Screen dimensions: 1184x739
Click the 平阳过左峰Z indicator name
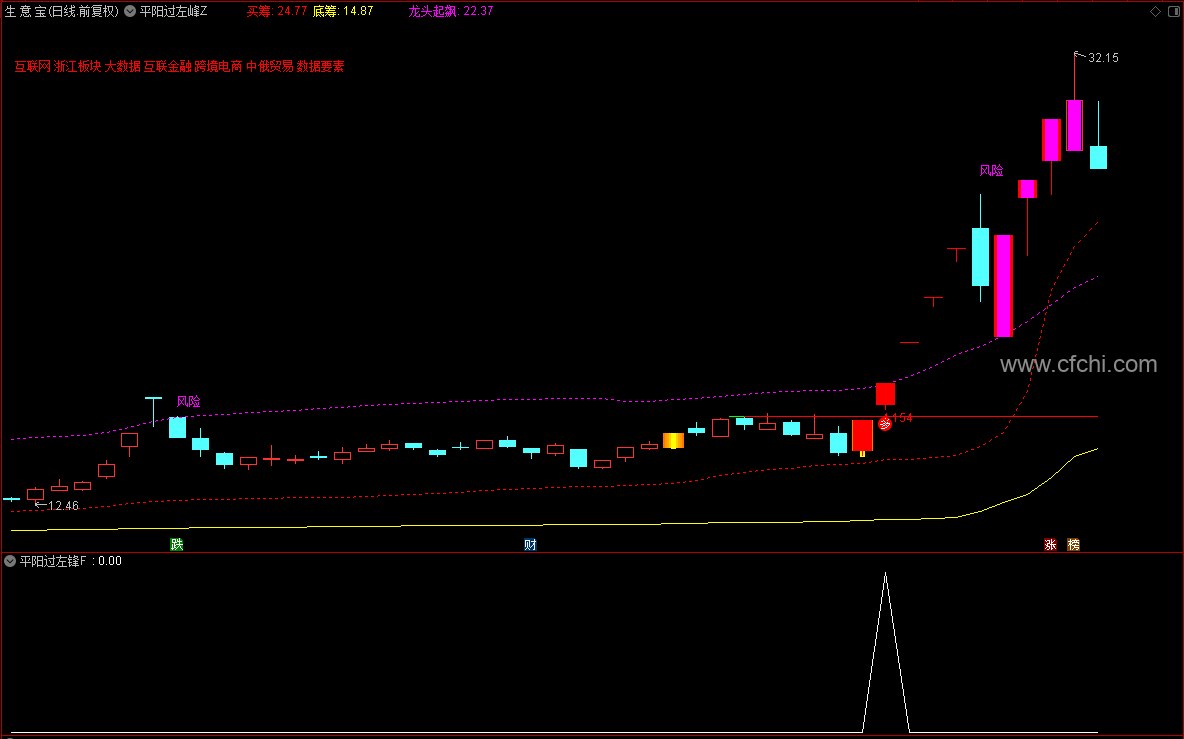point(173,11)
